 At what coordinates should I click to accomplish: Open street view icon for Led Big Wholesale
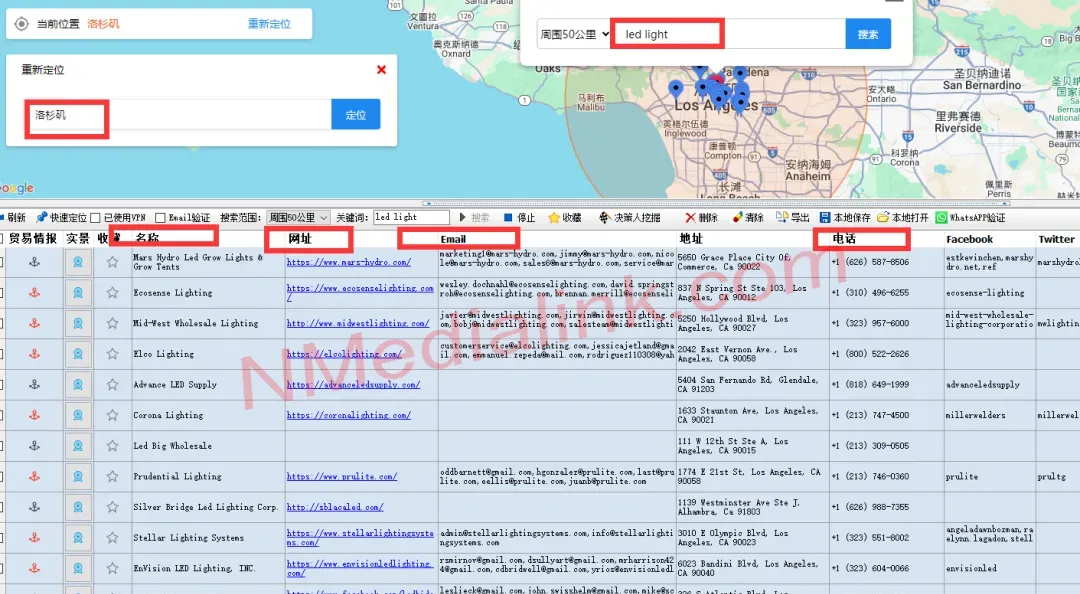point(78,446)
